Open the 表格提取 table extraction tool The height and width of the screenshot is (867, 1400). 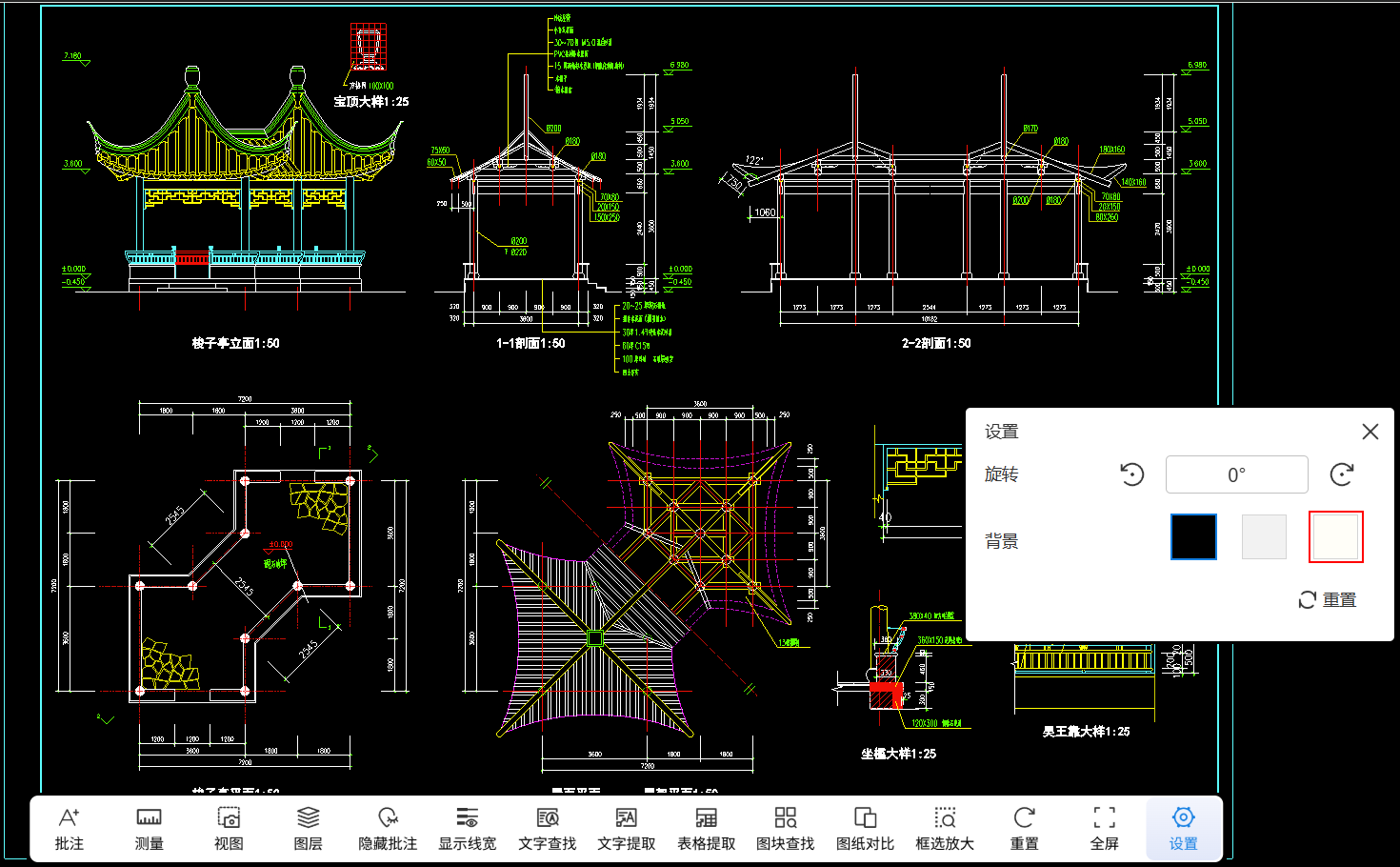pos(706,829)
